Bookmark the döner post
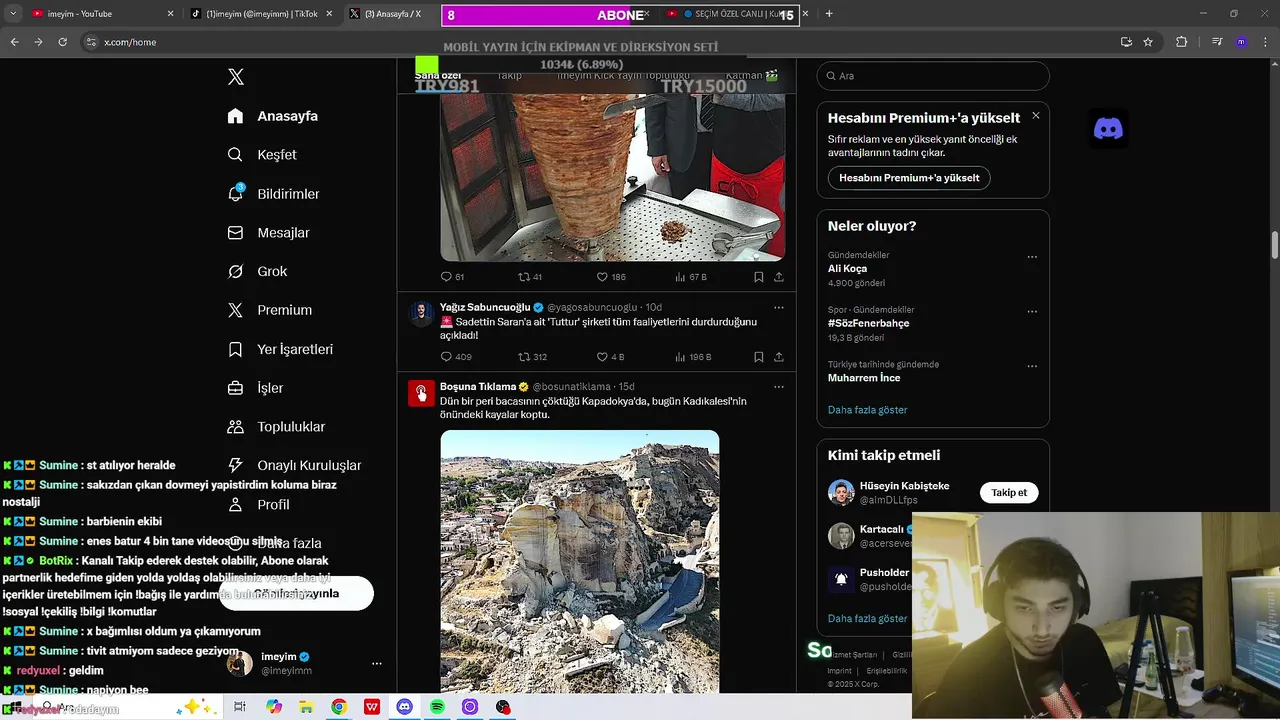Image resolution: width=1280 pixels, height=720 pixels. pos(758,277)
